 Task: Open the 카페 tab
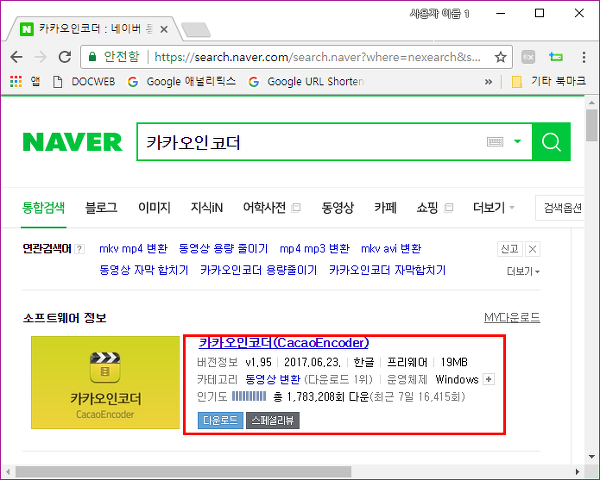coord(385,208)
